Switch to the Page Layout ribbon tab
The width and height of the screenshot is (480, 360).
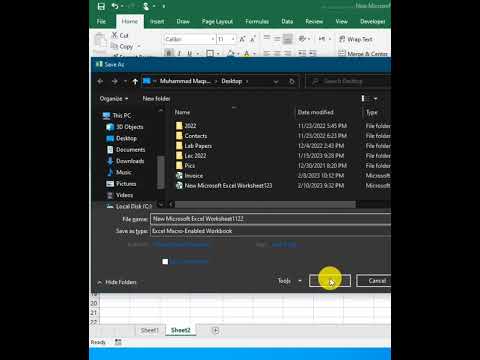(x=217, y=21)
